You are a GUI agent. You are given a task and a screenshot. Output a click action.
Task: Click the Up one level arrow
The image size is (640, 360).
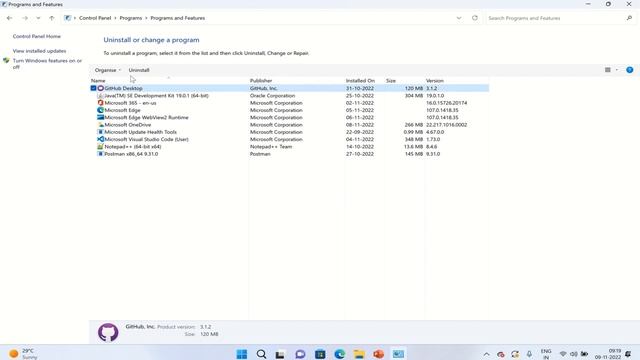(x=52, y=18)
